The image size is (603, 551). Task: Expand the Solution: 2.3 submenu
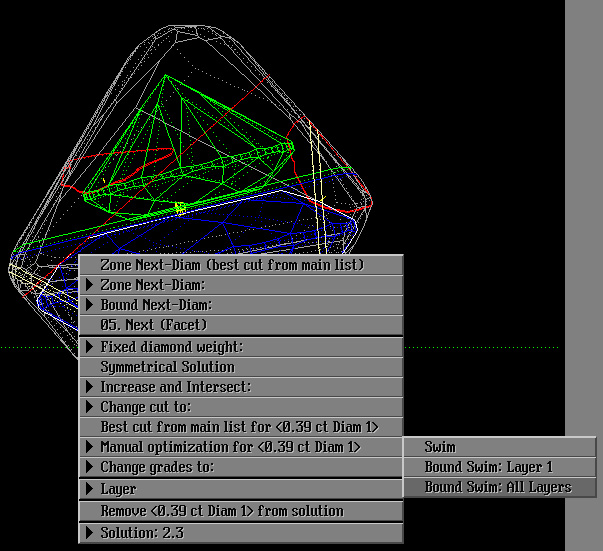coord(240,533)
